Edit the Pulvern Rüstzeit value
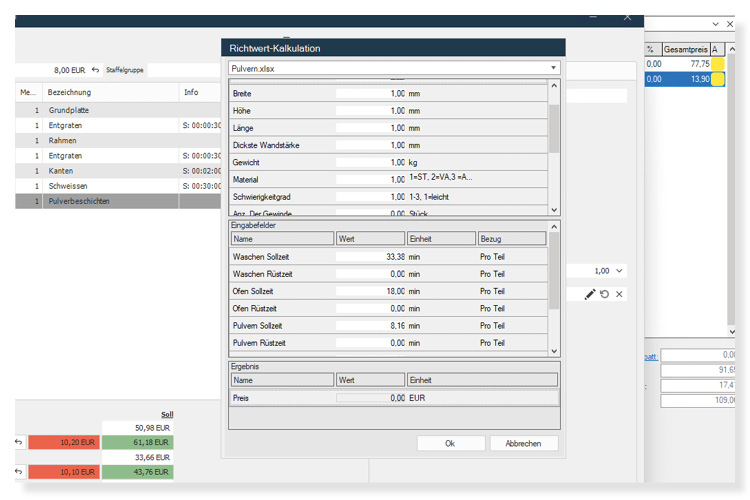Viewport: 750px width, 500px height. 371,343
